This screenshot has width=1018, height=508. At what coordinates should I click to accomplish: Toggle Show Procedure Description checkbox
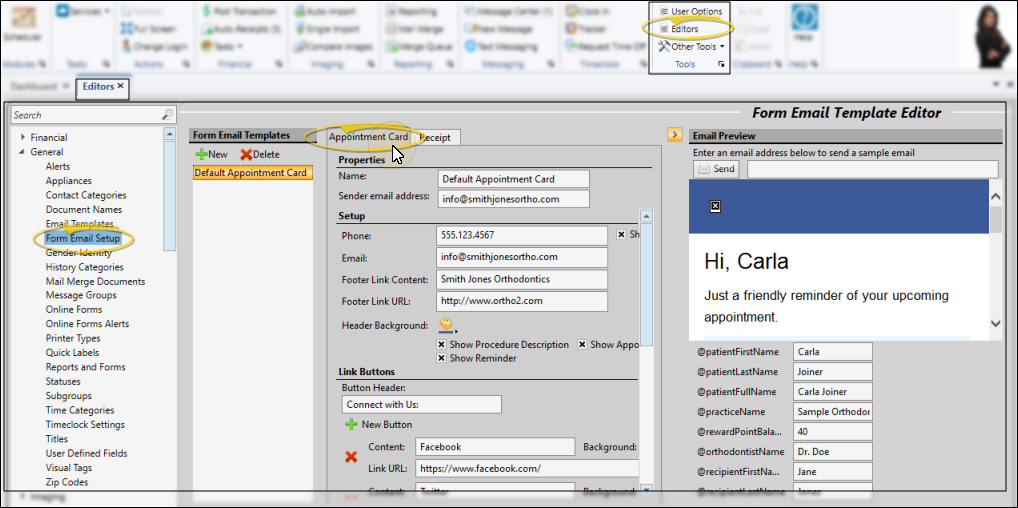coord(442,345)
